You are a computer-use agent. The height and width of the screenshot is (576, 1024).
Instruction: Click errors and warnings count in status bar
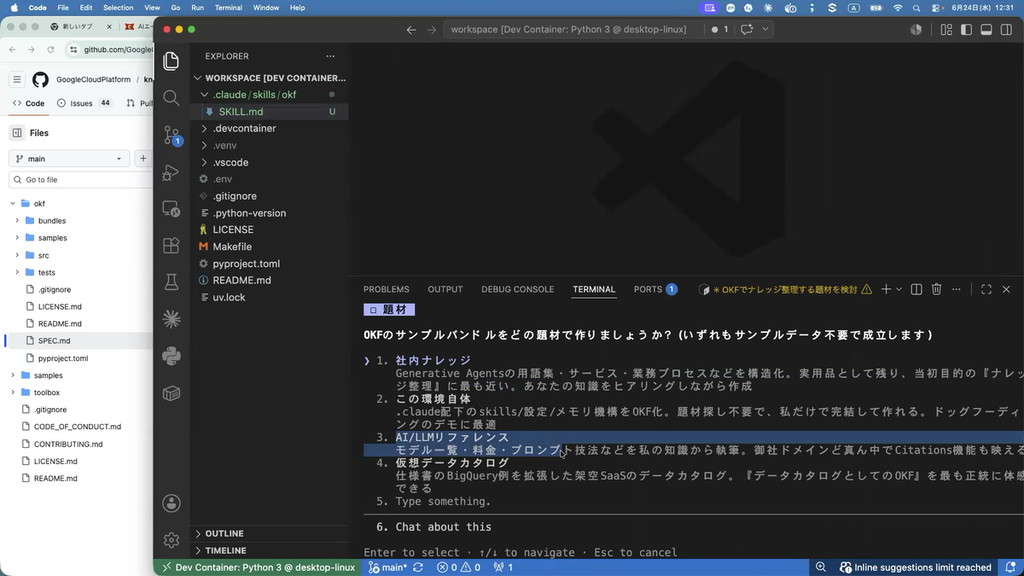click(458, 568)
